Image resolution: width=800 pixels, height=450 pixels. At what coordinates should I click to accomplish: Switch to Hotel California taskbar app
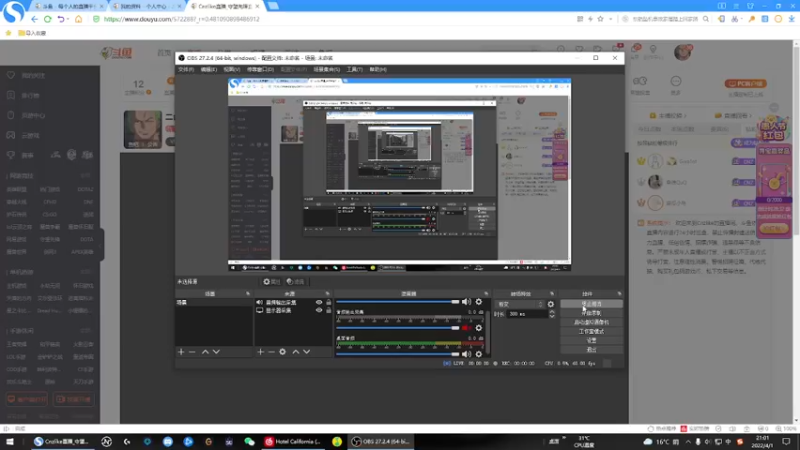click(x=293, y=441)
